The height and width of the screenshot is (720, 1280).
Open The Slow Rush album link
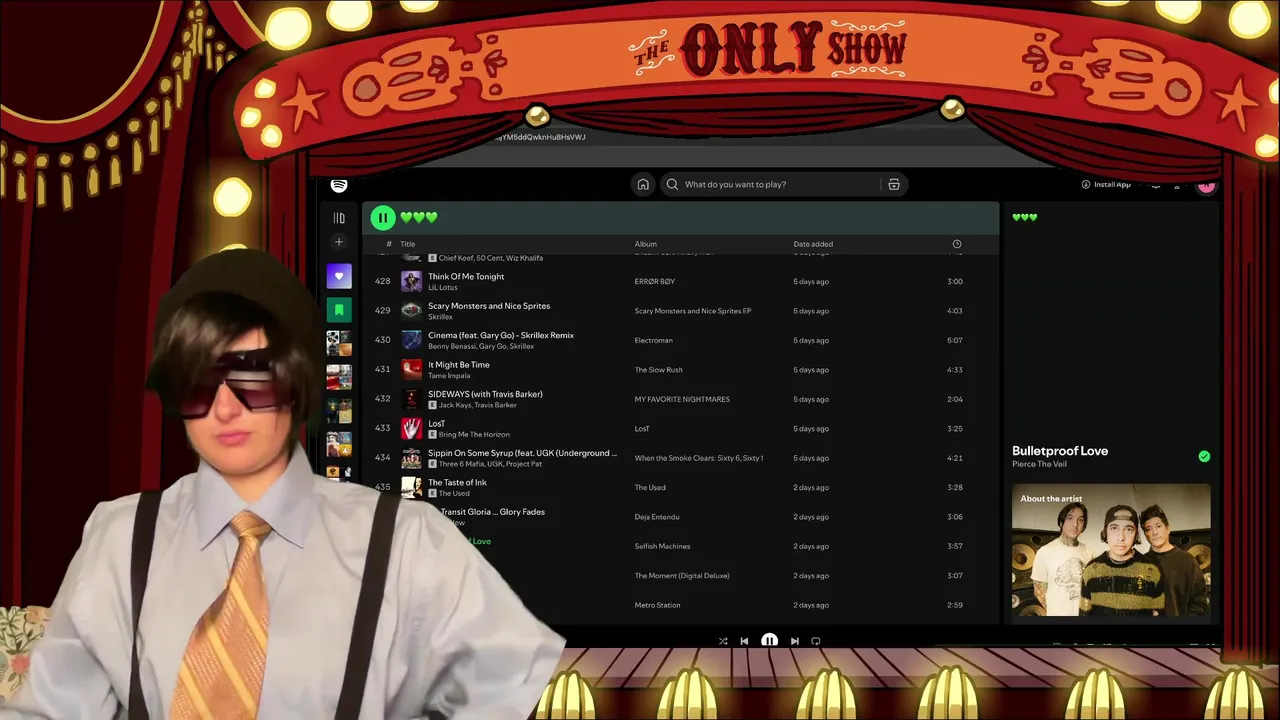click(659, 370)
